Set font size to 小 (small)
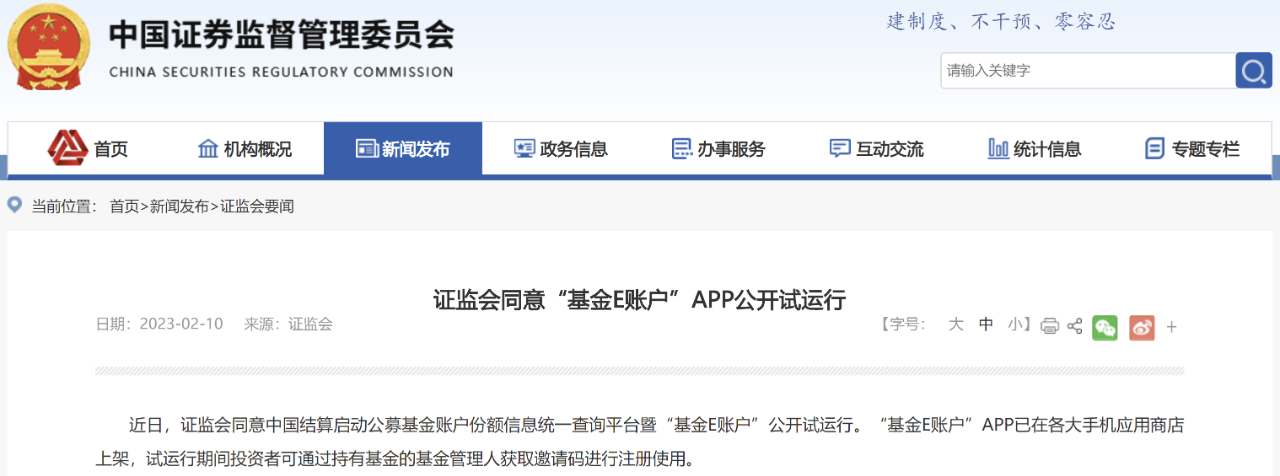The image size is (1280, 476). click(1015, 324)
